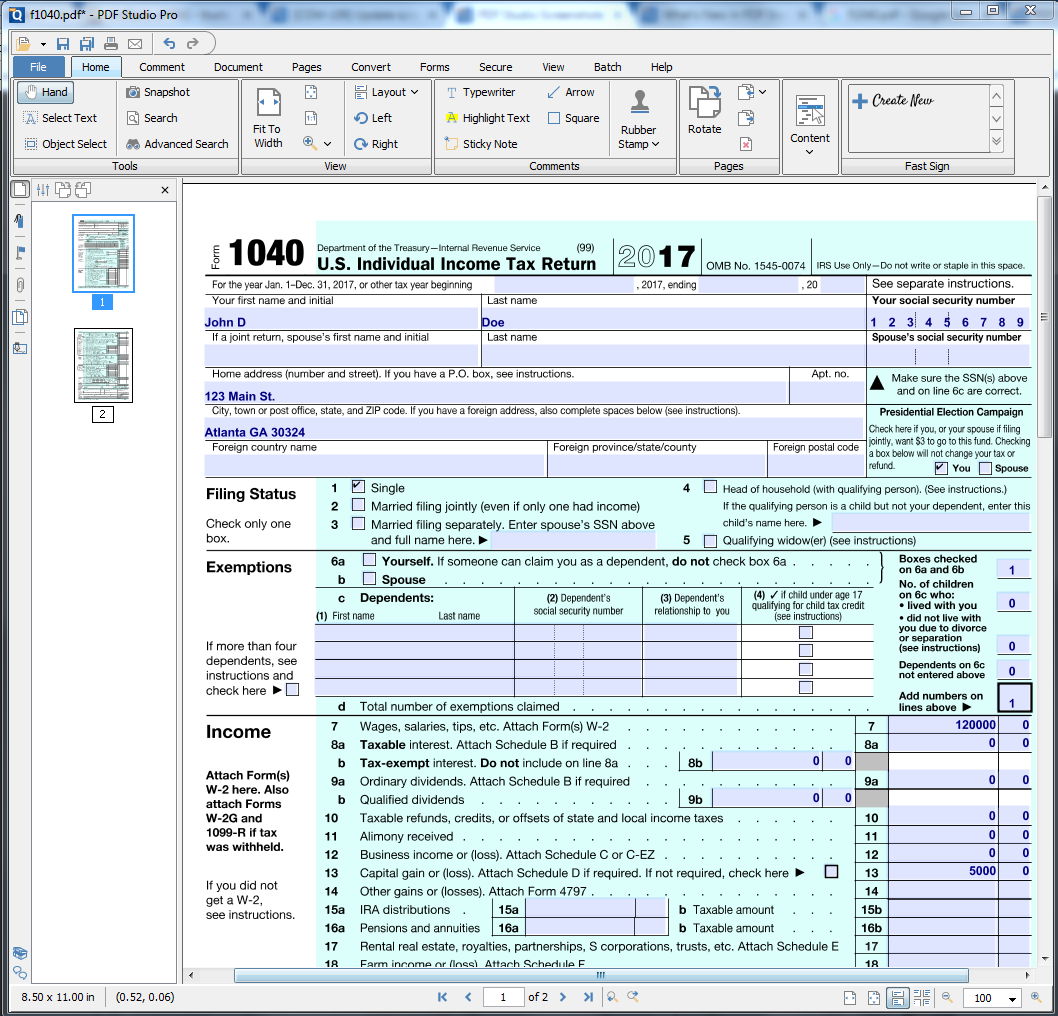Check the Single filing status box
1058x1016 pixels.
click(x=358, y=486)
